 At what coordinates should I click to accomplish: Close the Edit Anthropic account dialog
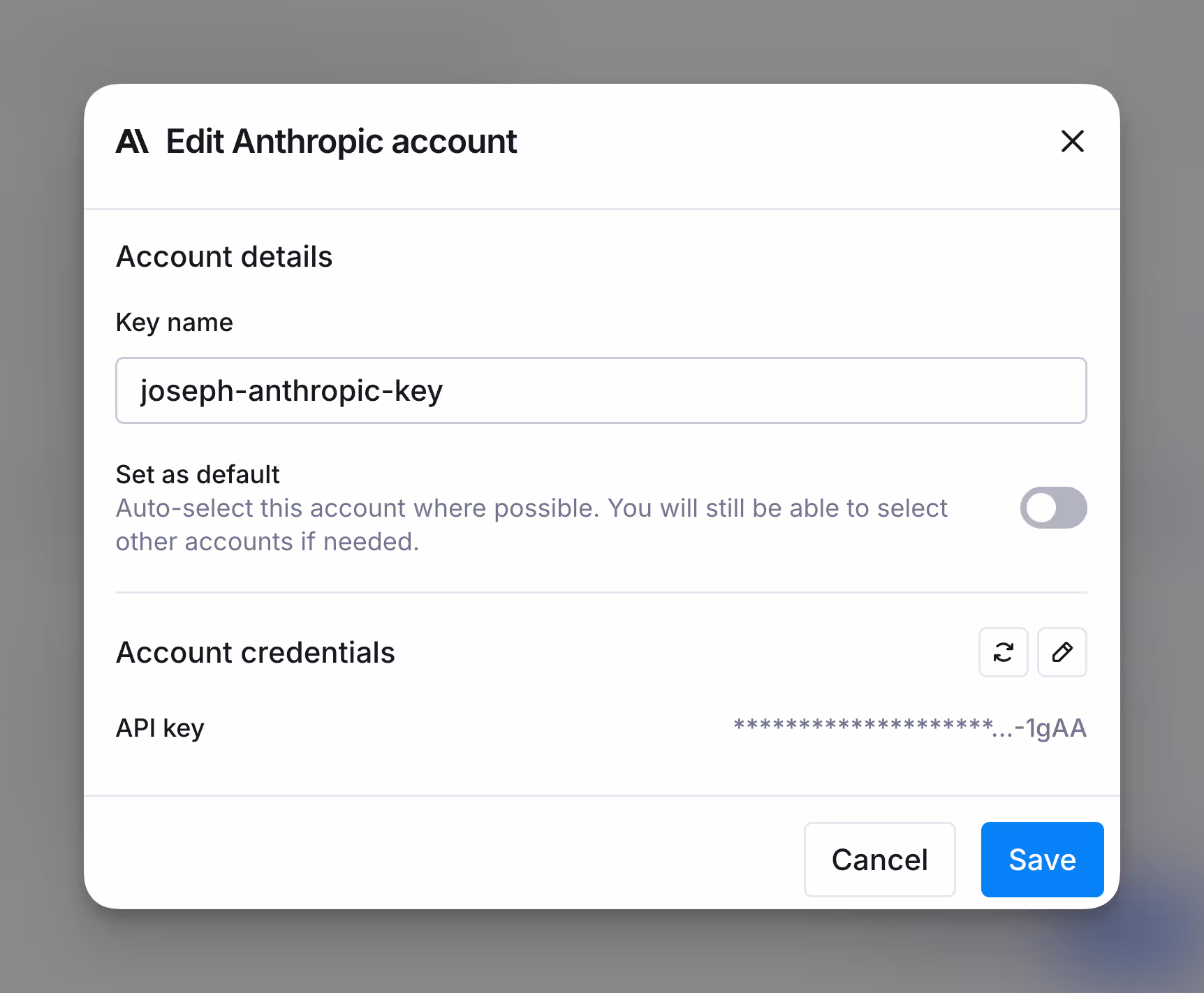point(1072,141)
